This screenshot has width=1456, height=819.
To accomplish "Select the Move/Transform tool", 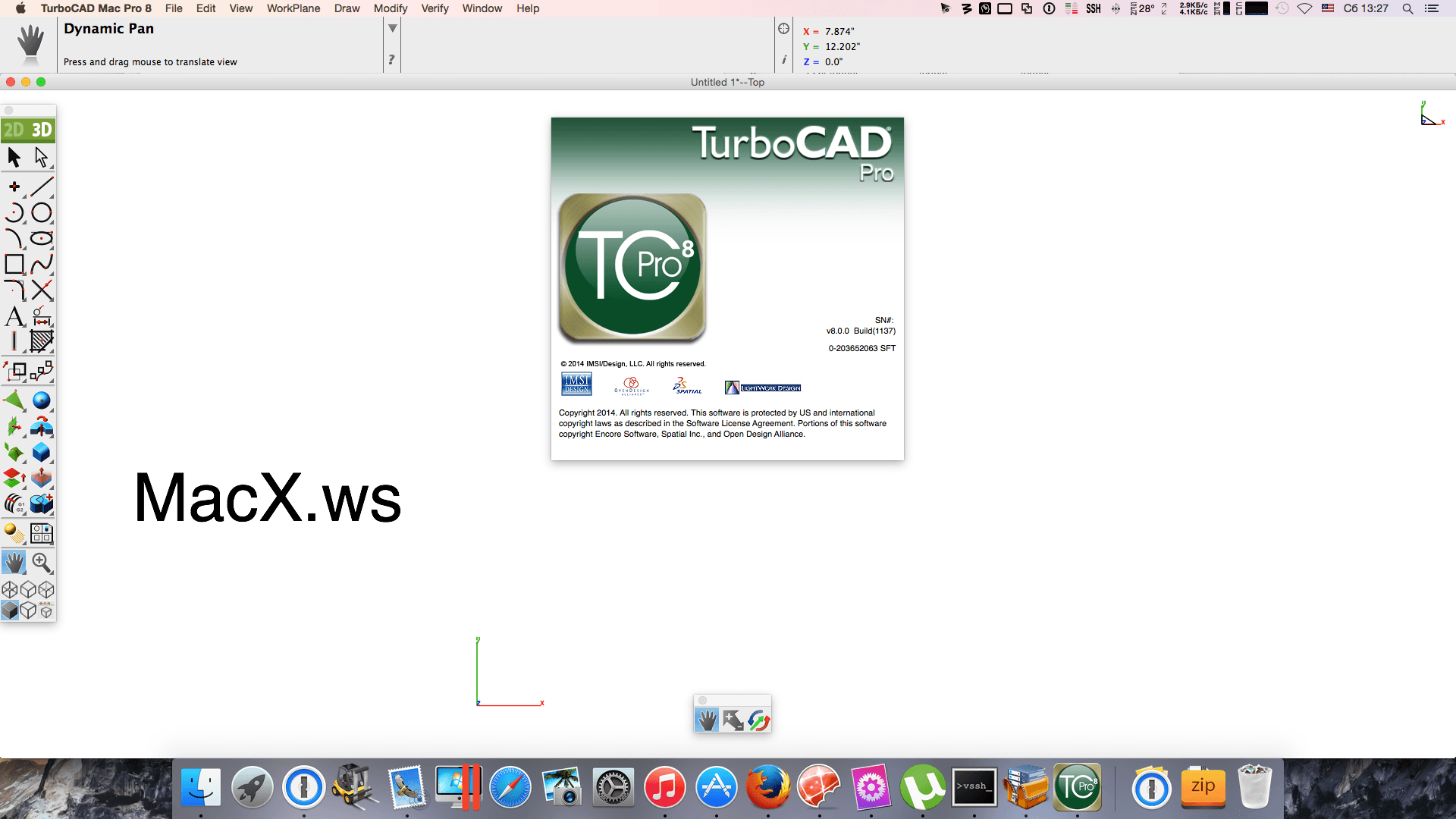I will pyautogui.click(x=14, y=371).
